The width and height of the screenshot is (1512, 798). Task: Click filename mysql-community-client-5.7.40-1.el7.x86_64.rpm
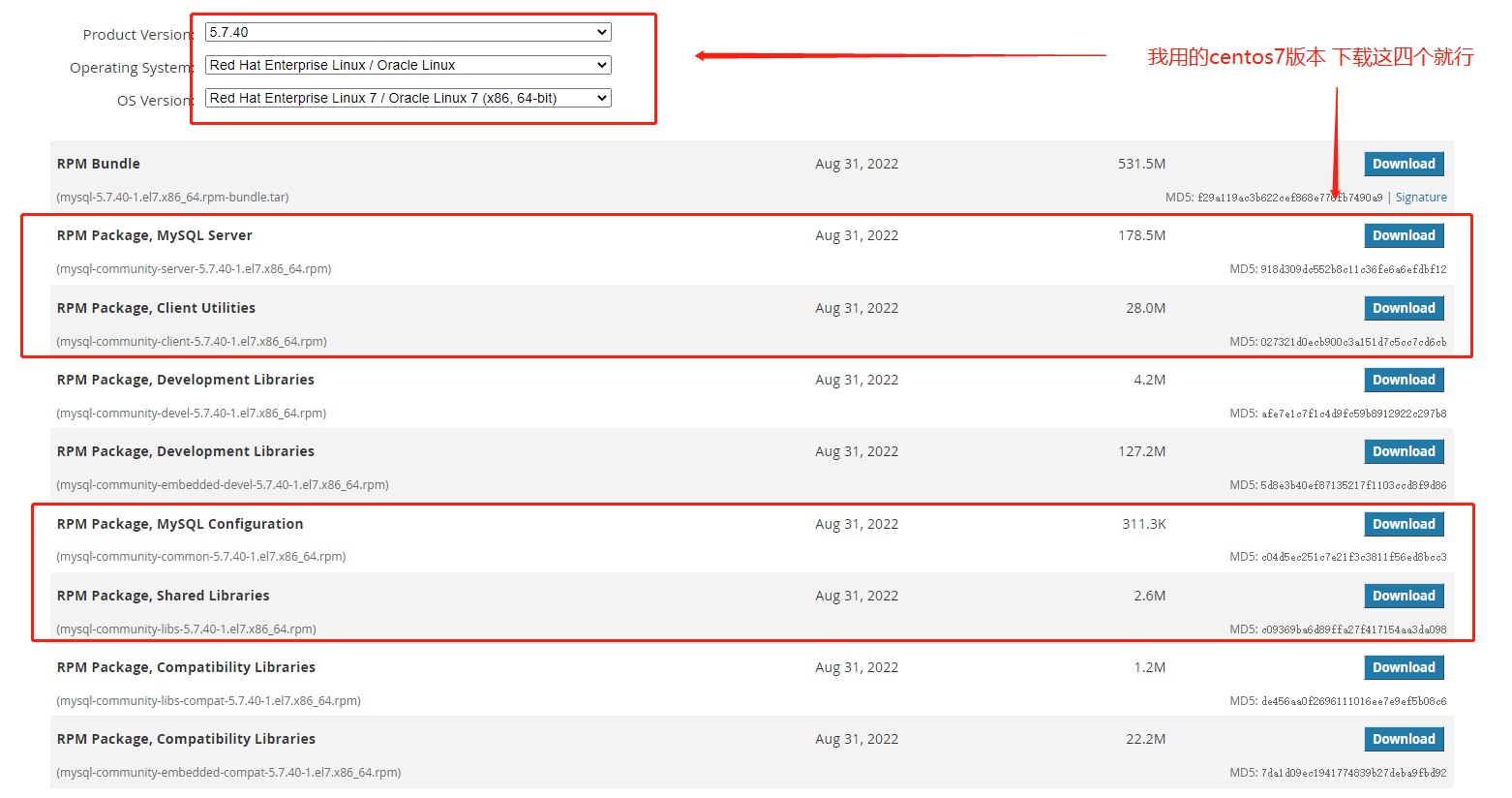tap(192, 342)
